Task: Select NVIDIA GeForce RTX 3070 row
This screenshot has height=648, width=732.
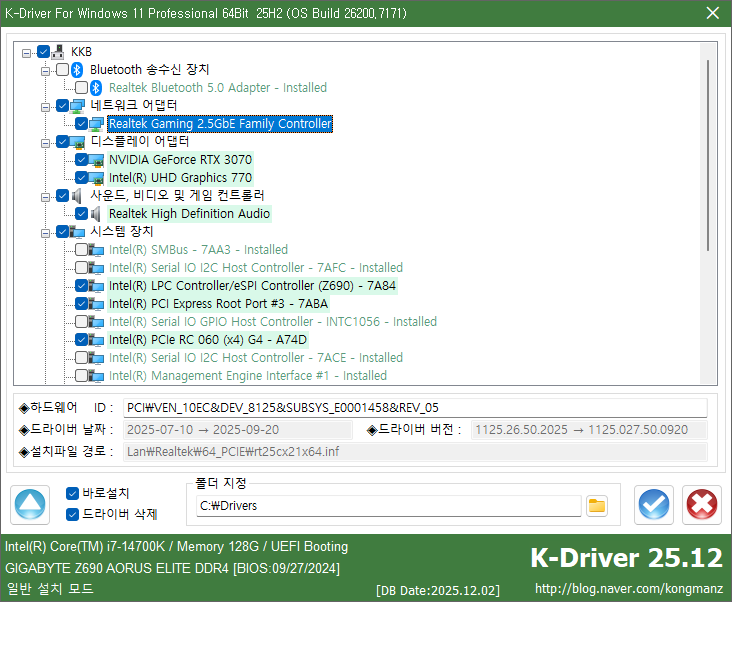Action: click(180, 160)
